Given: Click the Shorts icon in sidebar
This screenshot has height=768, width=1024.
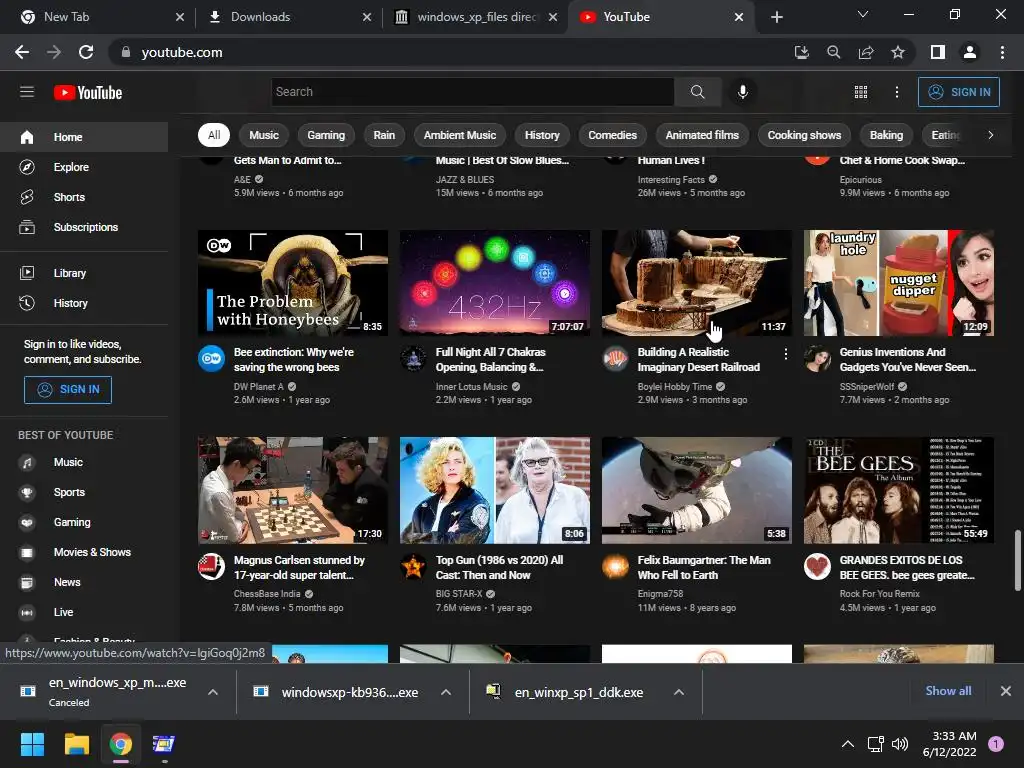Looking at the screenshot, I should coord(27,197).
